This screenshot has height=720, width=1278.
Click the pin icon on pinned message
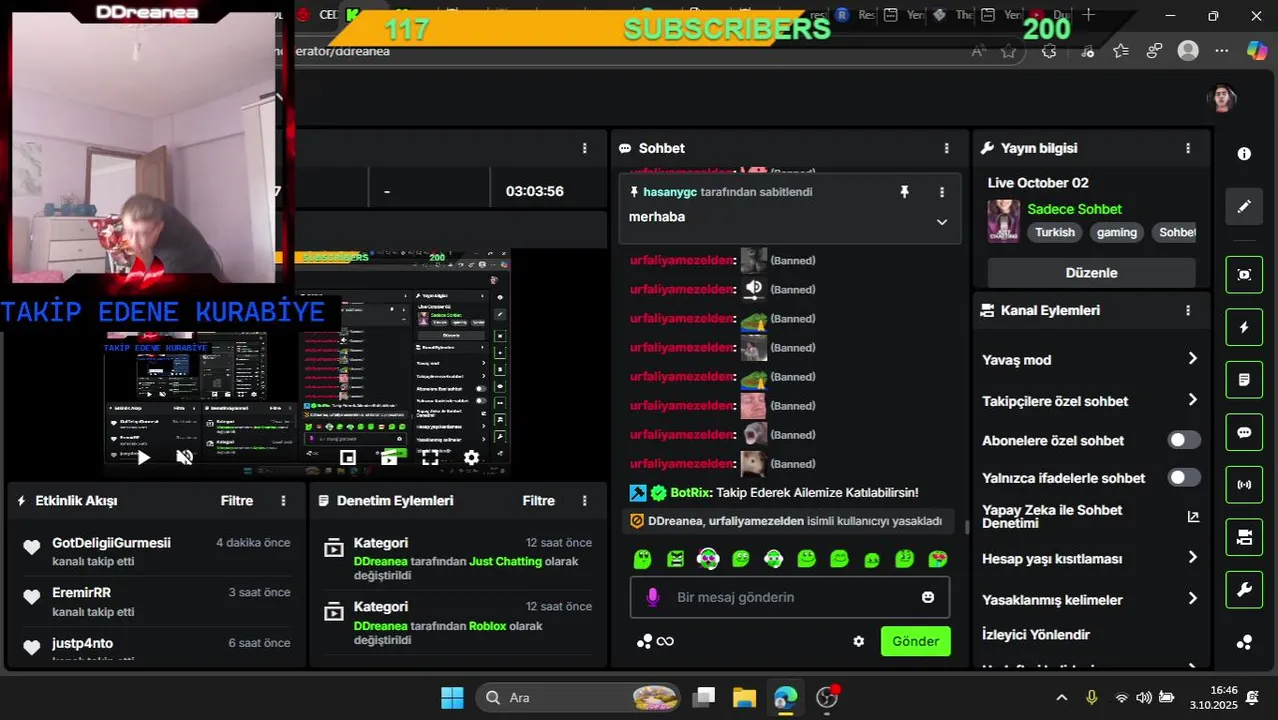tap(904, 192)
